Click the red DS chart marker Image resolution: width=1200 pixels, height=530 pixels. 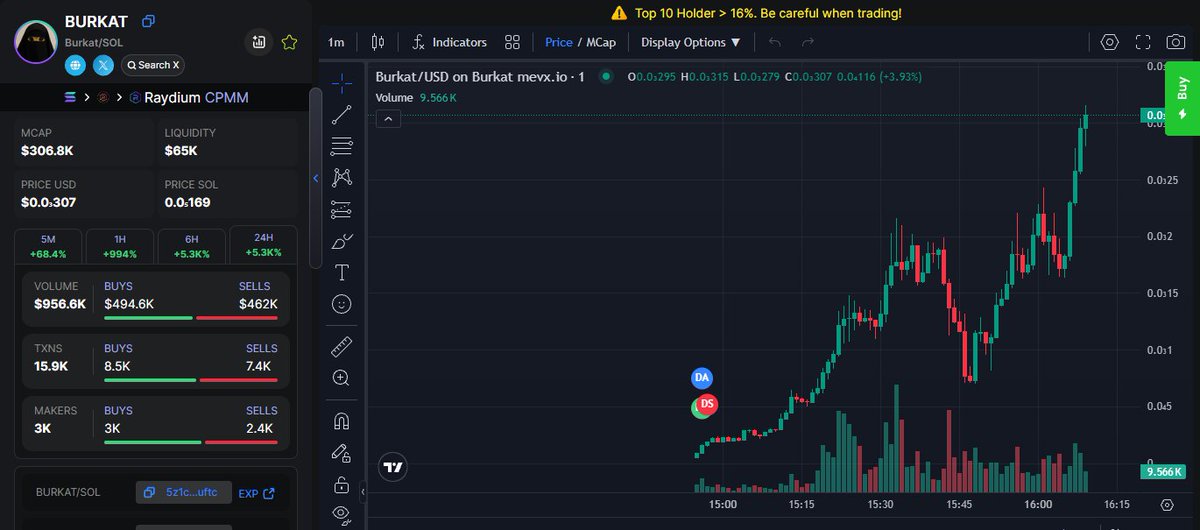pyautogui.click(x=707, y=404)
